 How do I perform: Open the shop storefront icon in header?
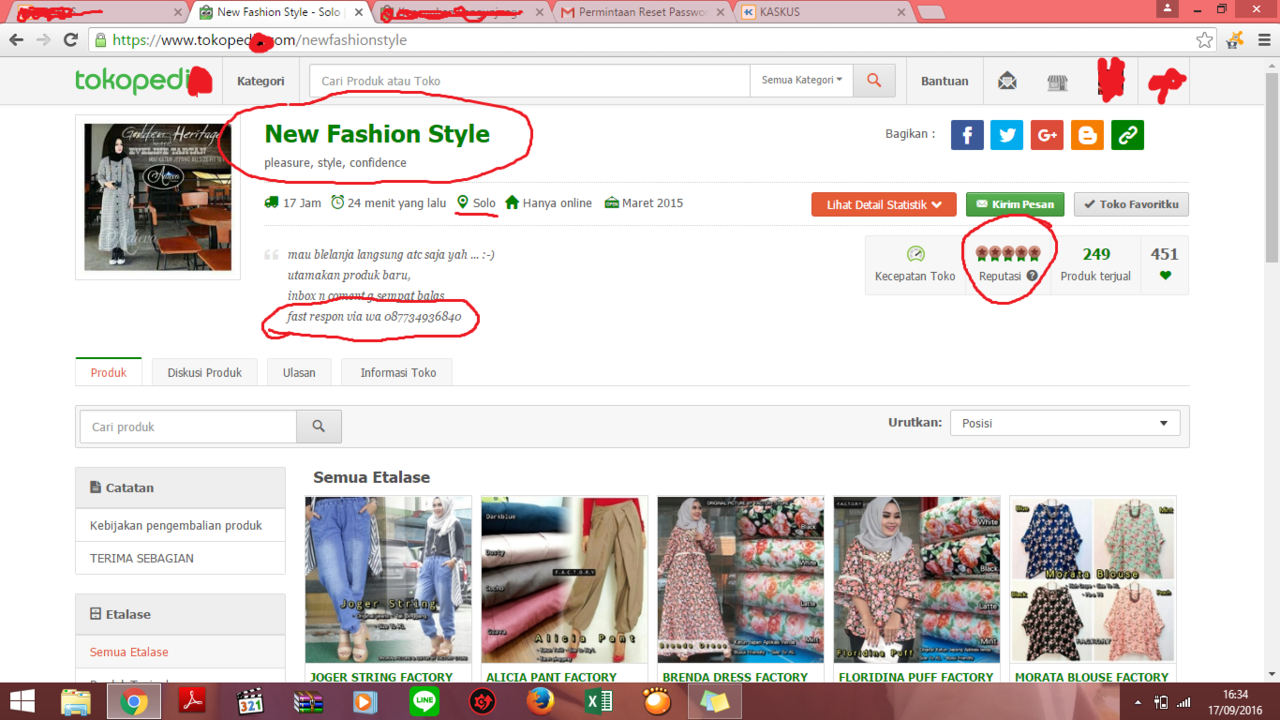(x=1057, y=82)
